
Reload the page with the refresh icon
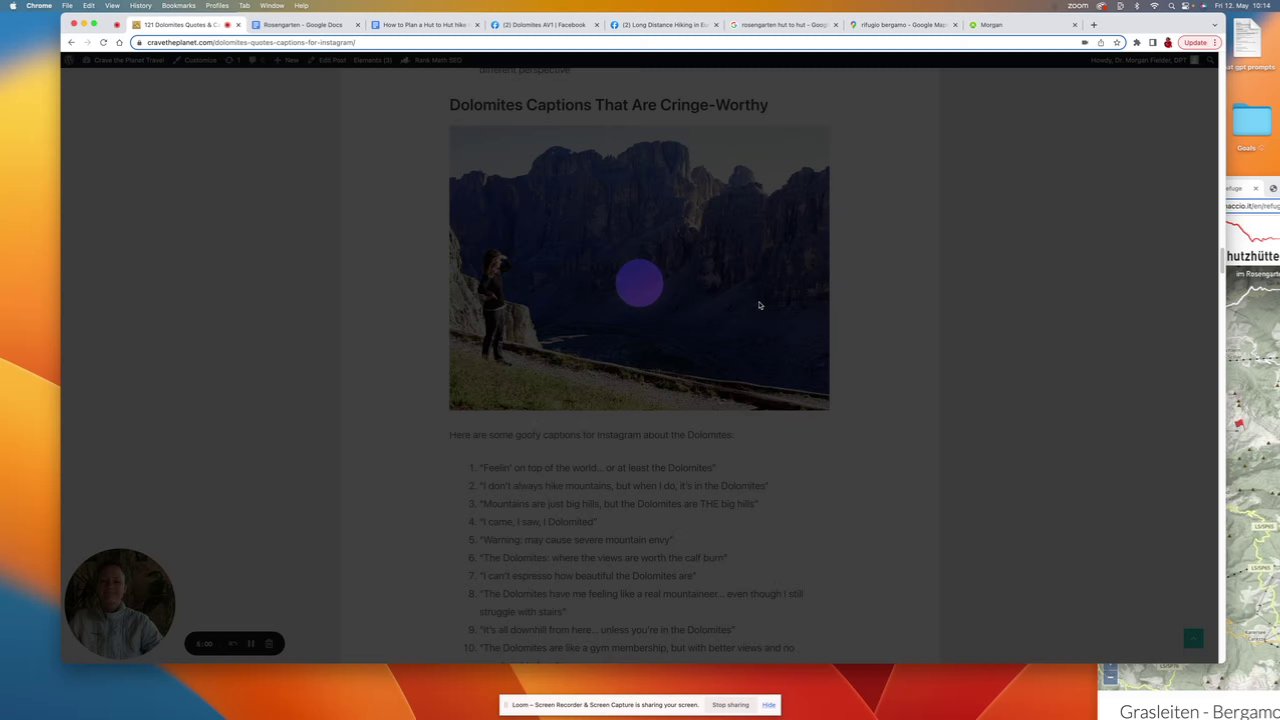103,42
